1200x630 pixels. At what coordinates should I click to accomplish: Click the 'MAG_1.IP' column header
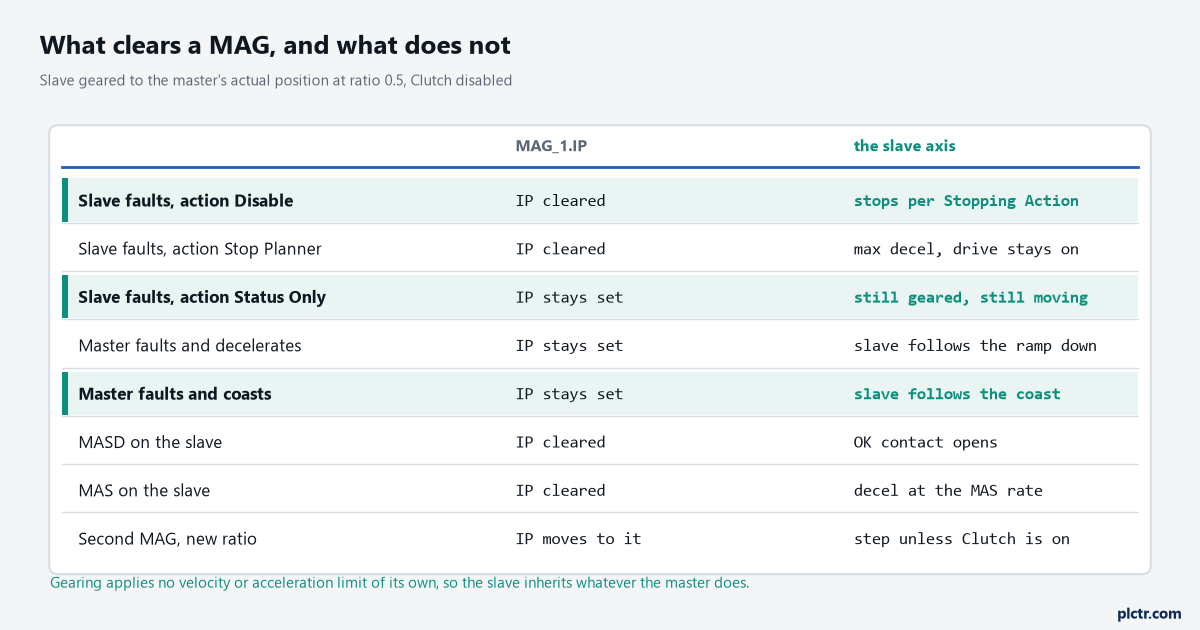pyautogui.click(x=551, y=146)
